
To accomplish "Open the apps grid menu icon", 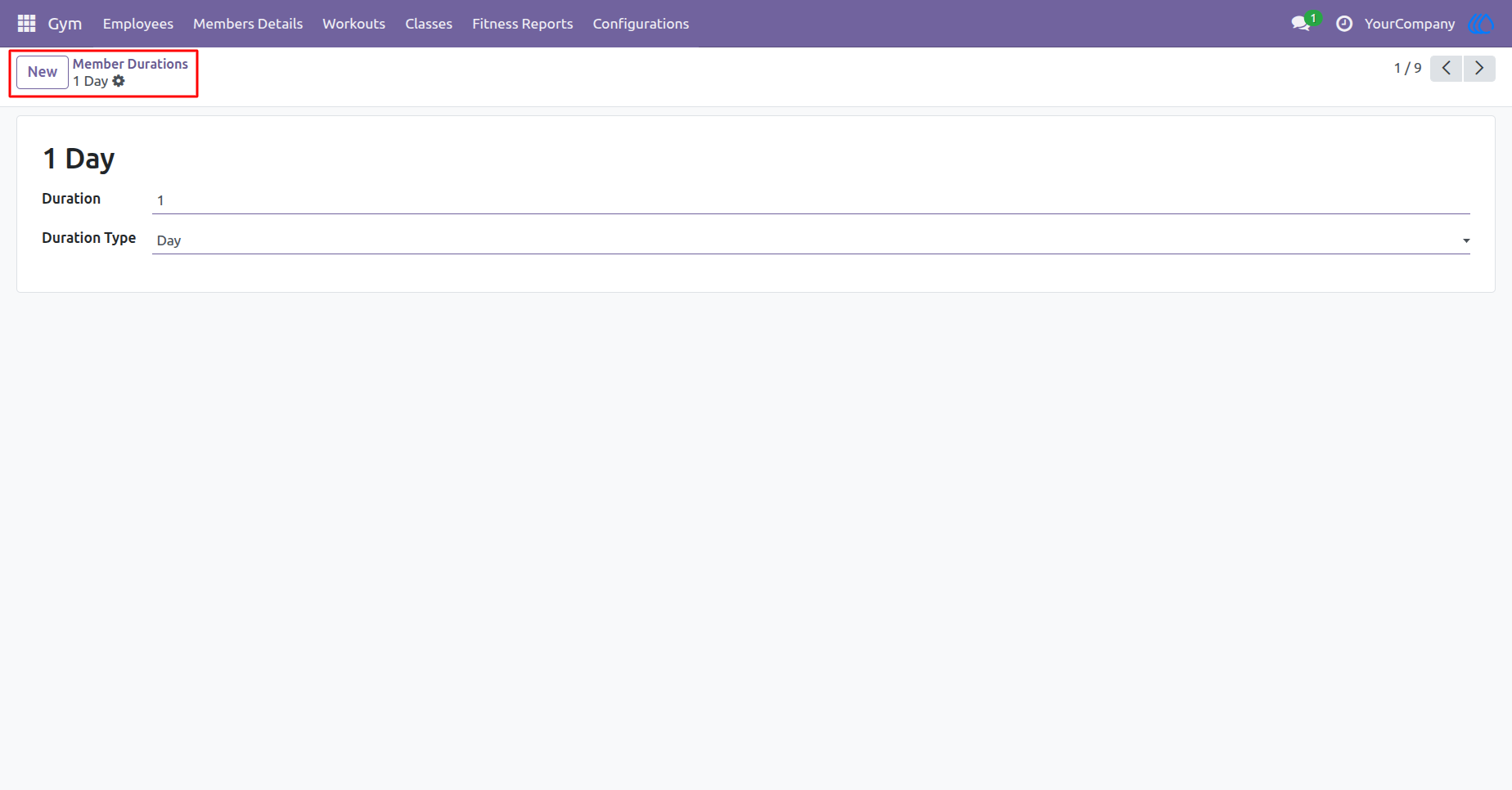I will click(x=26, y=24).
